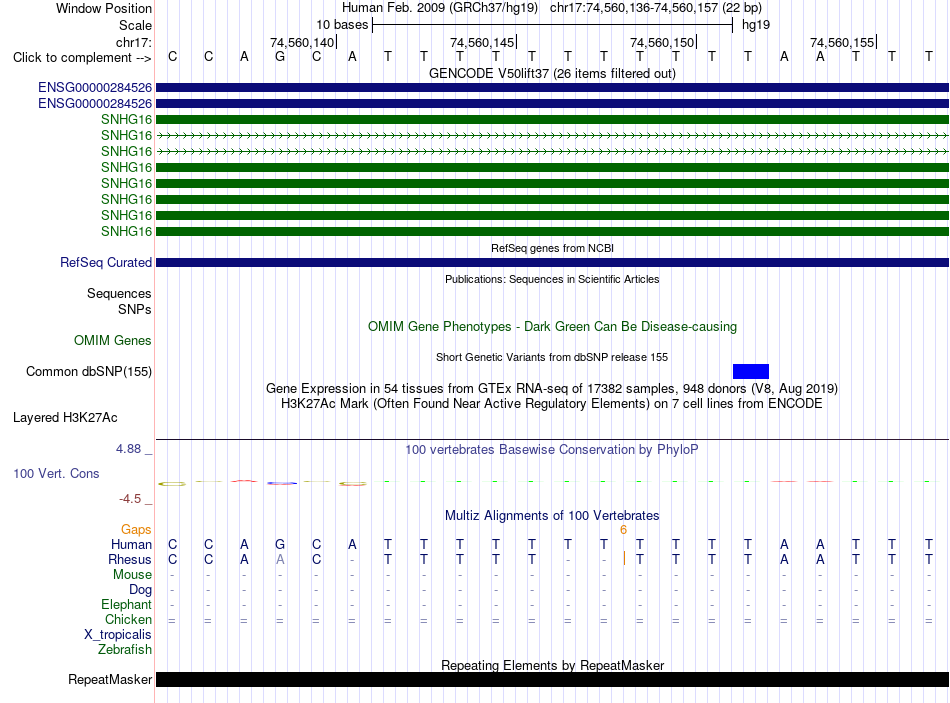The width and height of the screenshot is (950, 703).
Task: Click the '10 bases' scale bar label
Action: [342, 25]
